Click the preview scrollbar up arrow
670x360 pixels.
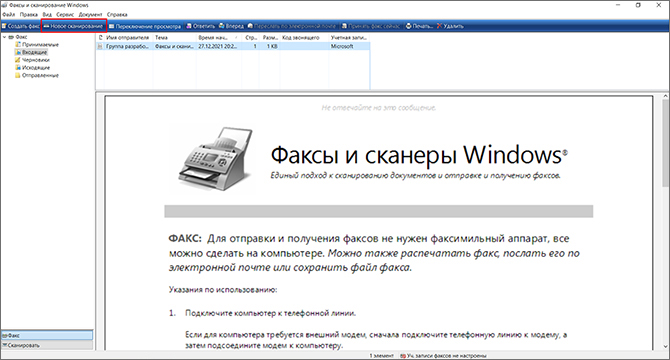tap(665, 97)
